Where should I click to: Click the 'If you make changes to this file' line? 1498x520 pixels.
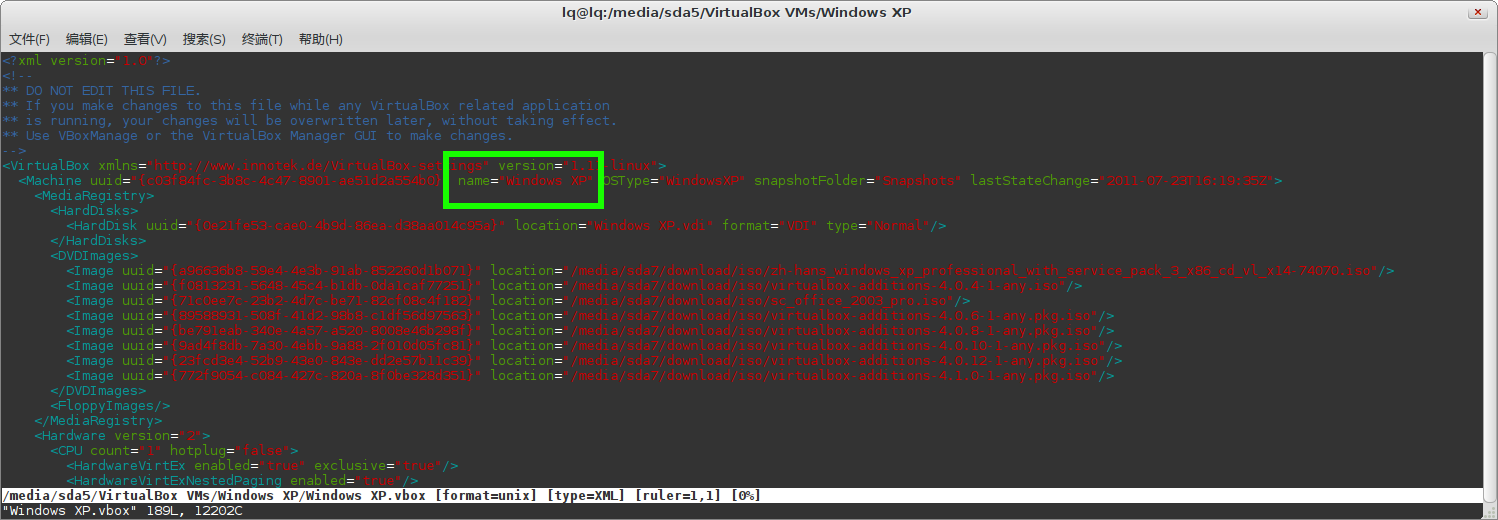click(306, 105)
